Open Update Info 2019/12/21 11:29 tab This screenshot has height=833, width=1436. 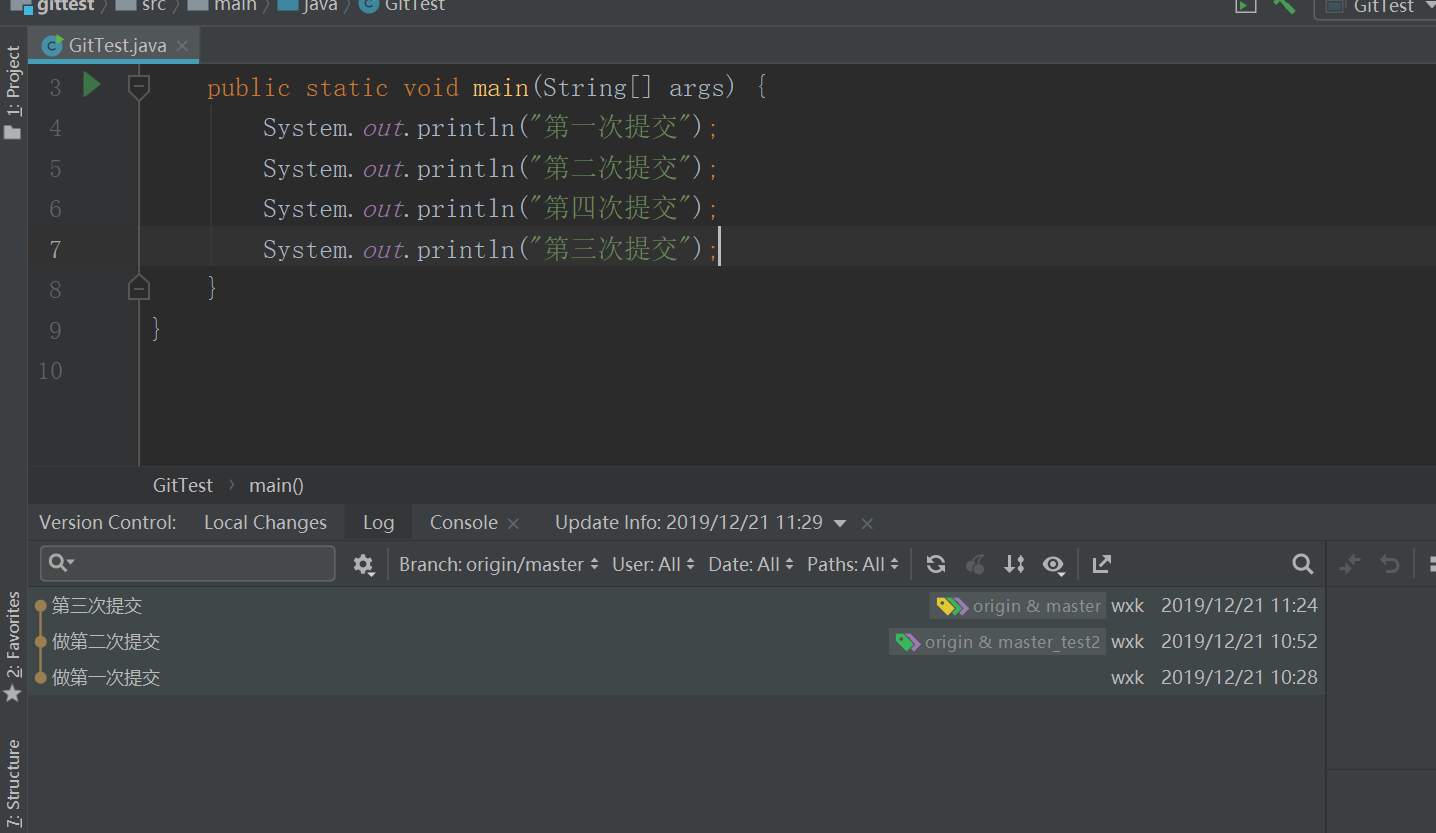pos(689,522)
